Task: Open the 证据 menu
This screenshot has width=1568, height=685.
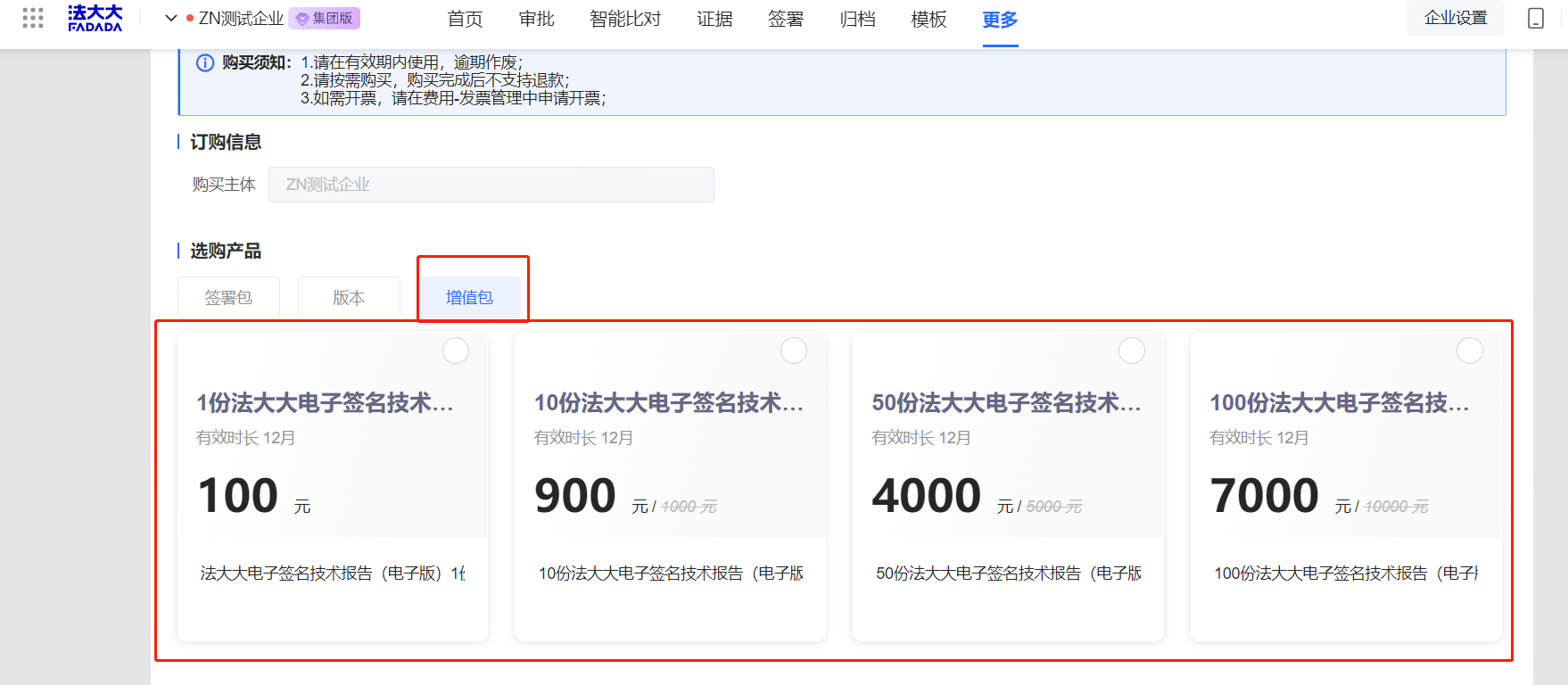Action: pos(714,19)
